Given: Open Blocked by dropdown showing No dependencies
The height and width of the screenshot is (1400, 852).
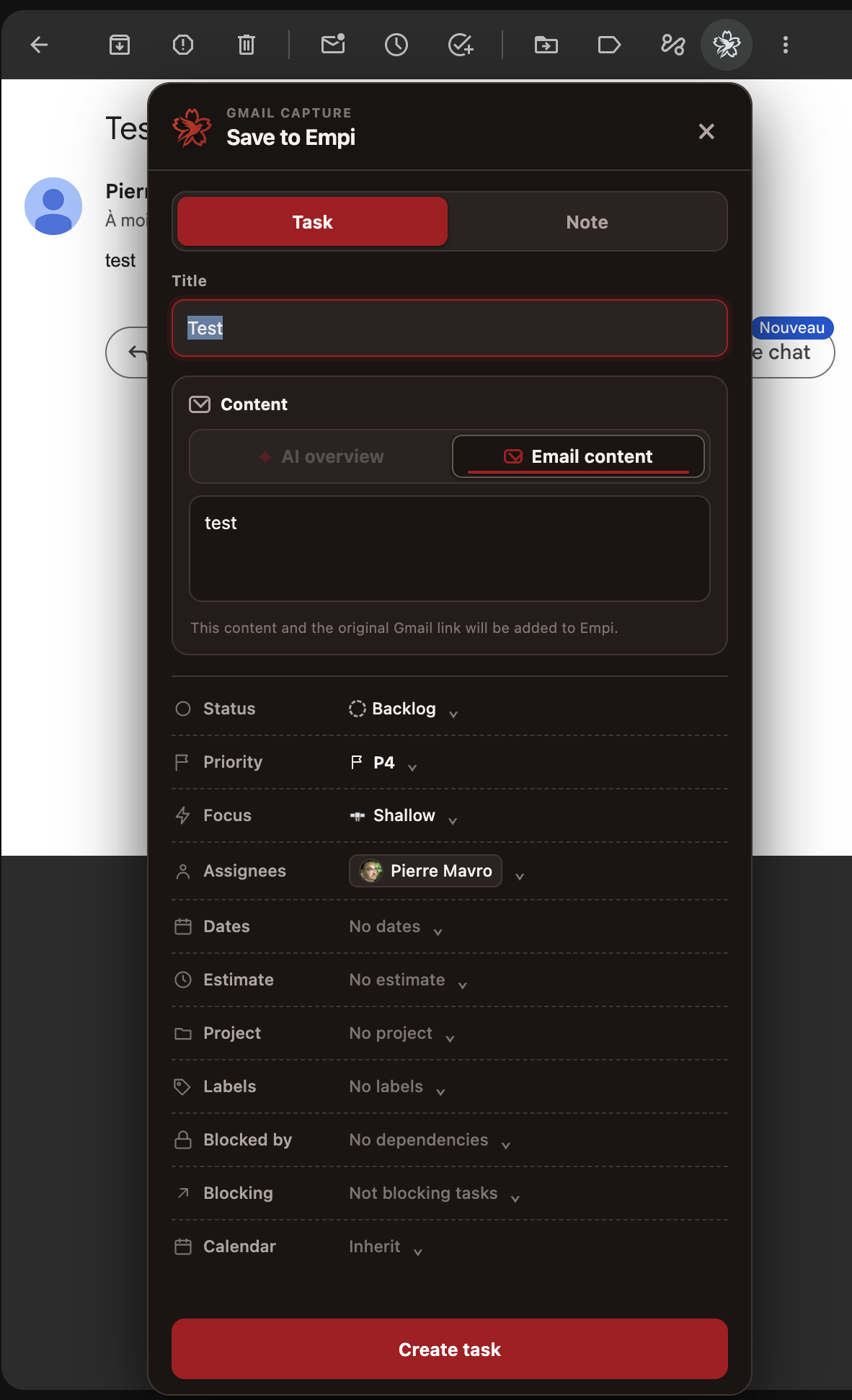Looking at the screenshot, I should (x=430, y=1140).
